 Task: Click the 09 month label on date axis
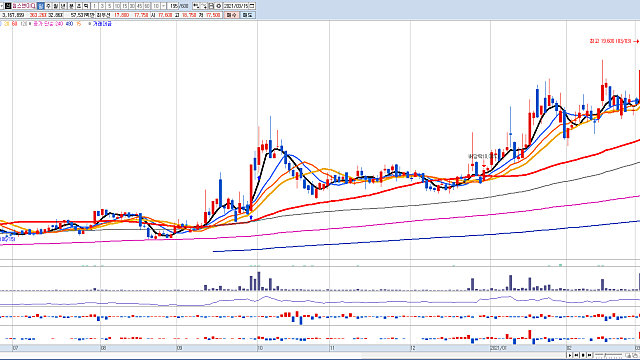180,348
